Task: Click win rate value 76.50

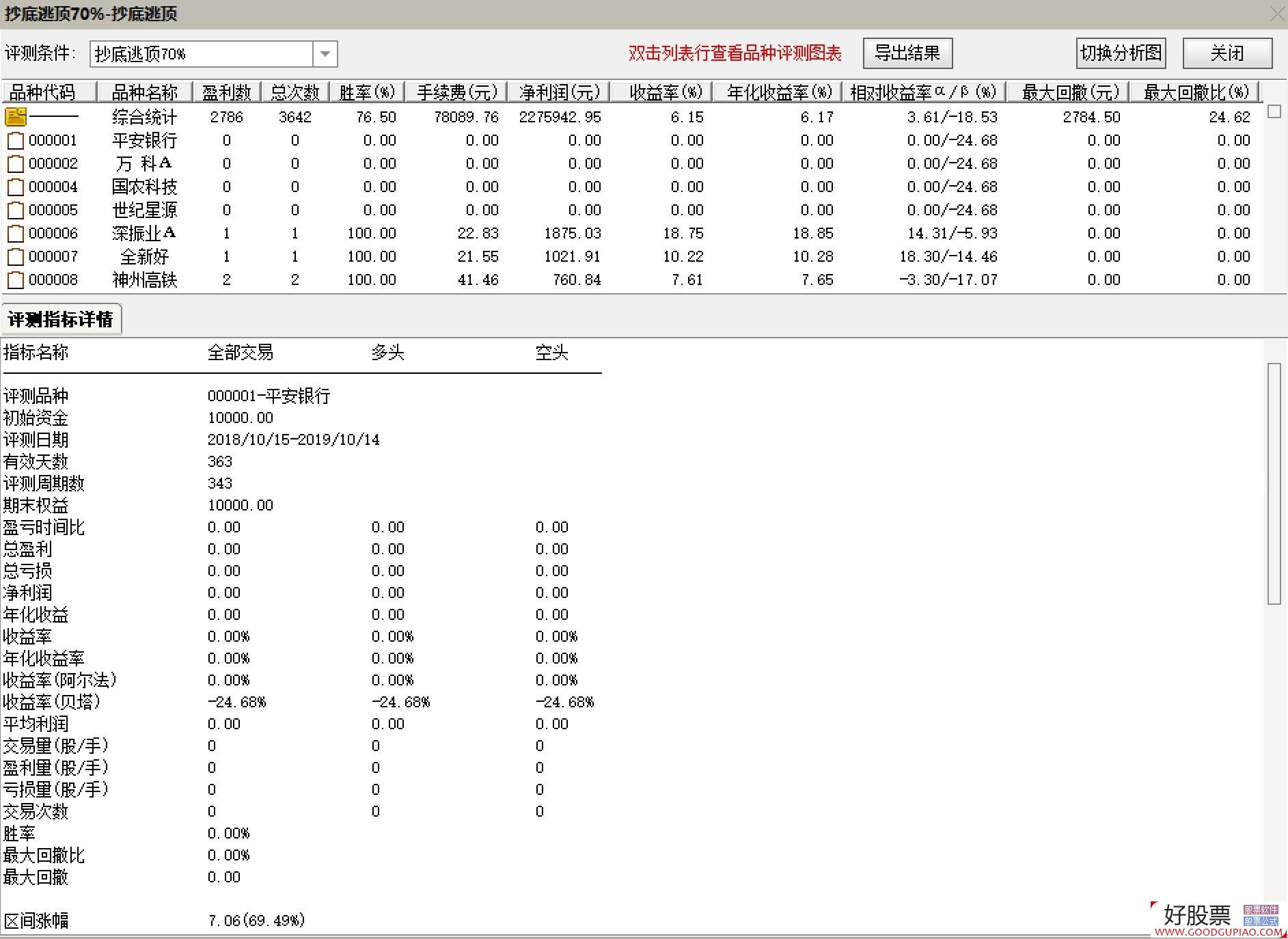Action: point(376,117)
